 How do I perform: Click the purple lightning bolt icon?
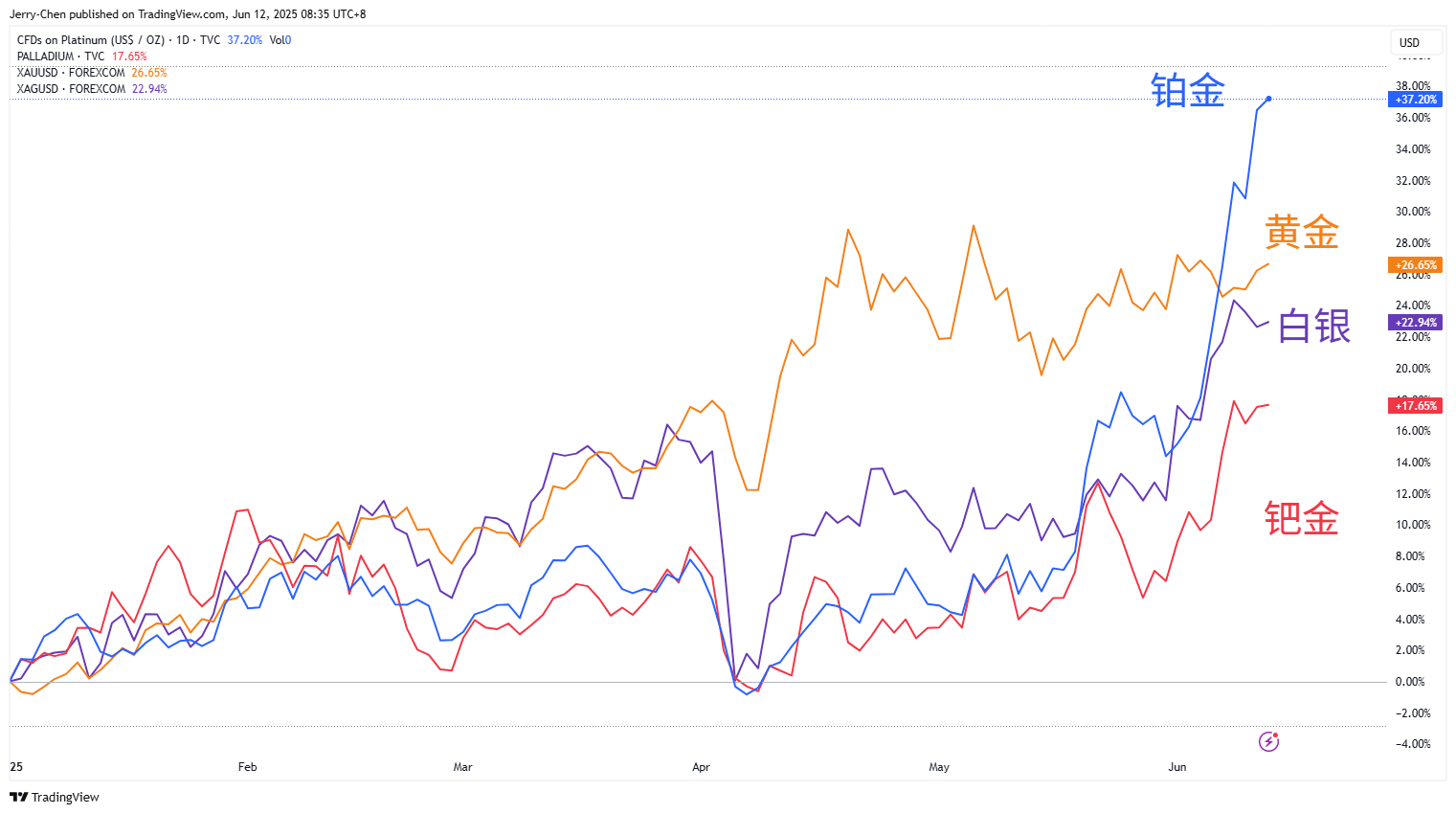[1268, 741]
